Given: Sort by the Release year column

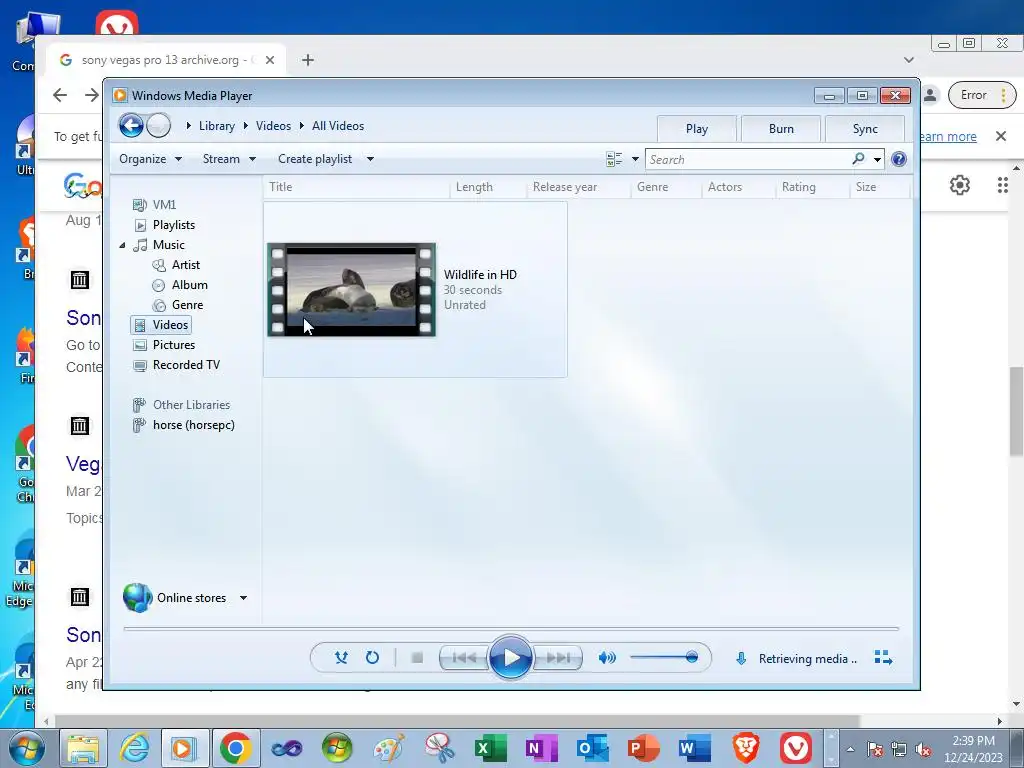Looking at the screenshot, I should 579,187.
